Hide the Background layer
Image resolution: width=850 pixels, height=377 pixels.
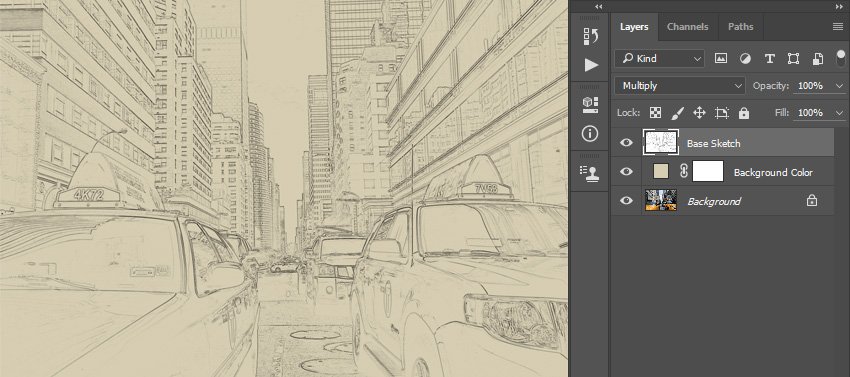point(626,201)
